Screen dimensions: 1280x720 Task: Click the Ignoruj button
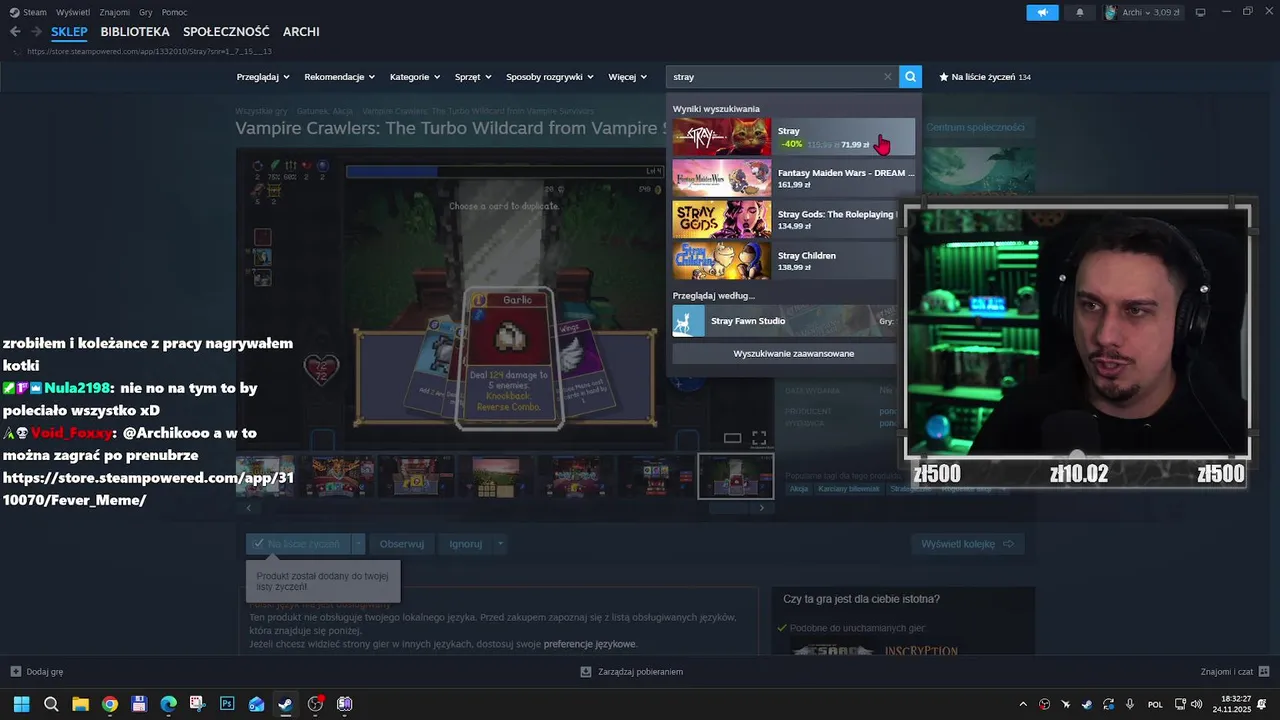(x=466, y=544)
